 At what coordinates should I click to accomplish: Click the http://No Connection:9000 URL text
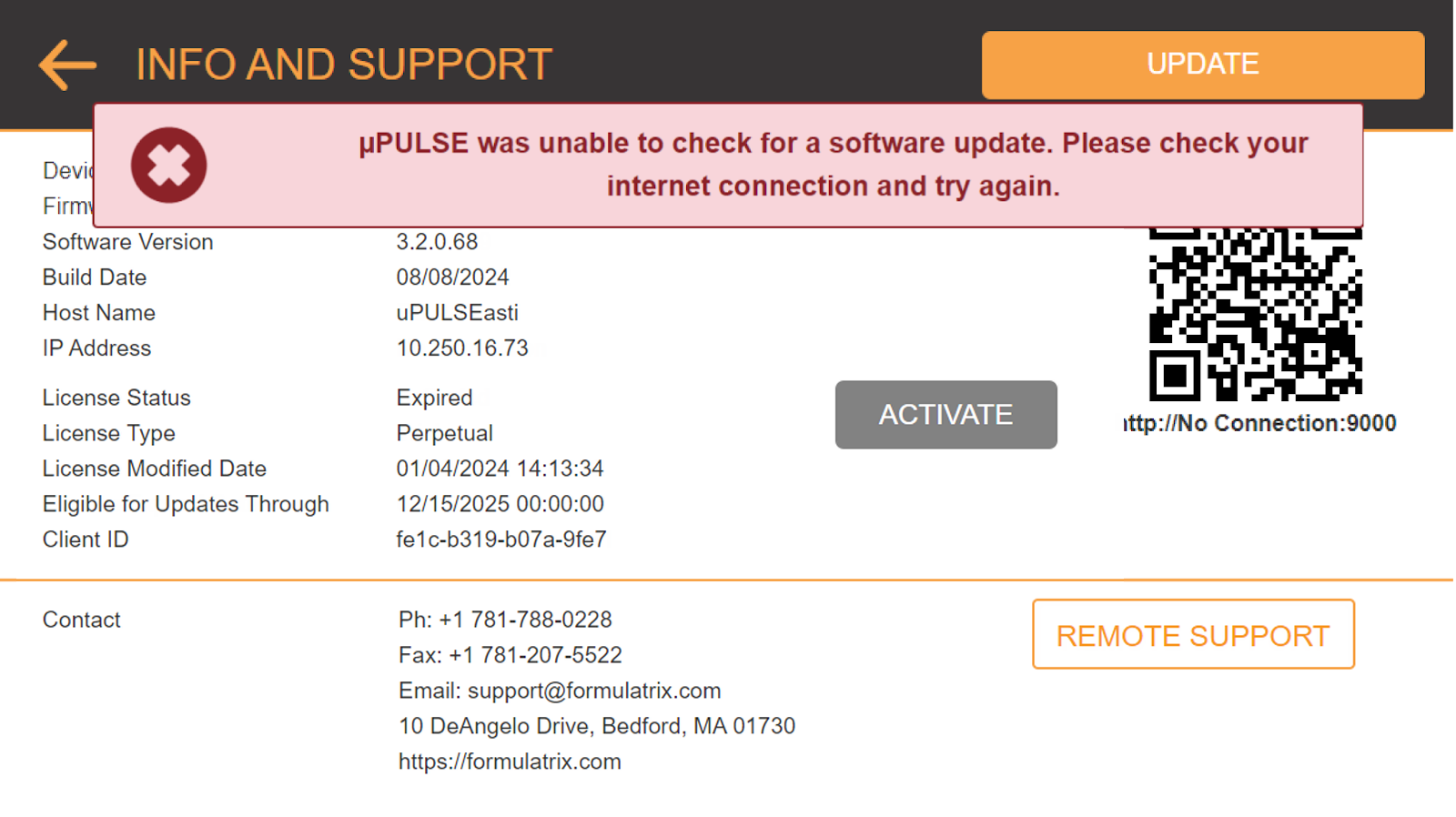click(x=1259, y=423)
